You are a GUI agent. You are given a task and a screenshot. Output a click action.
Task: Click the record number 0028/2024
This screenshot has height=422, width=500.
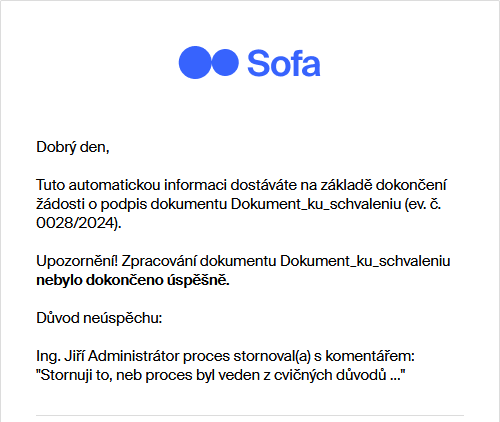(75, 223)
